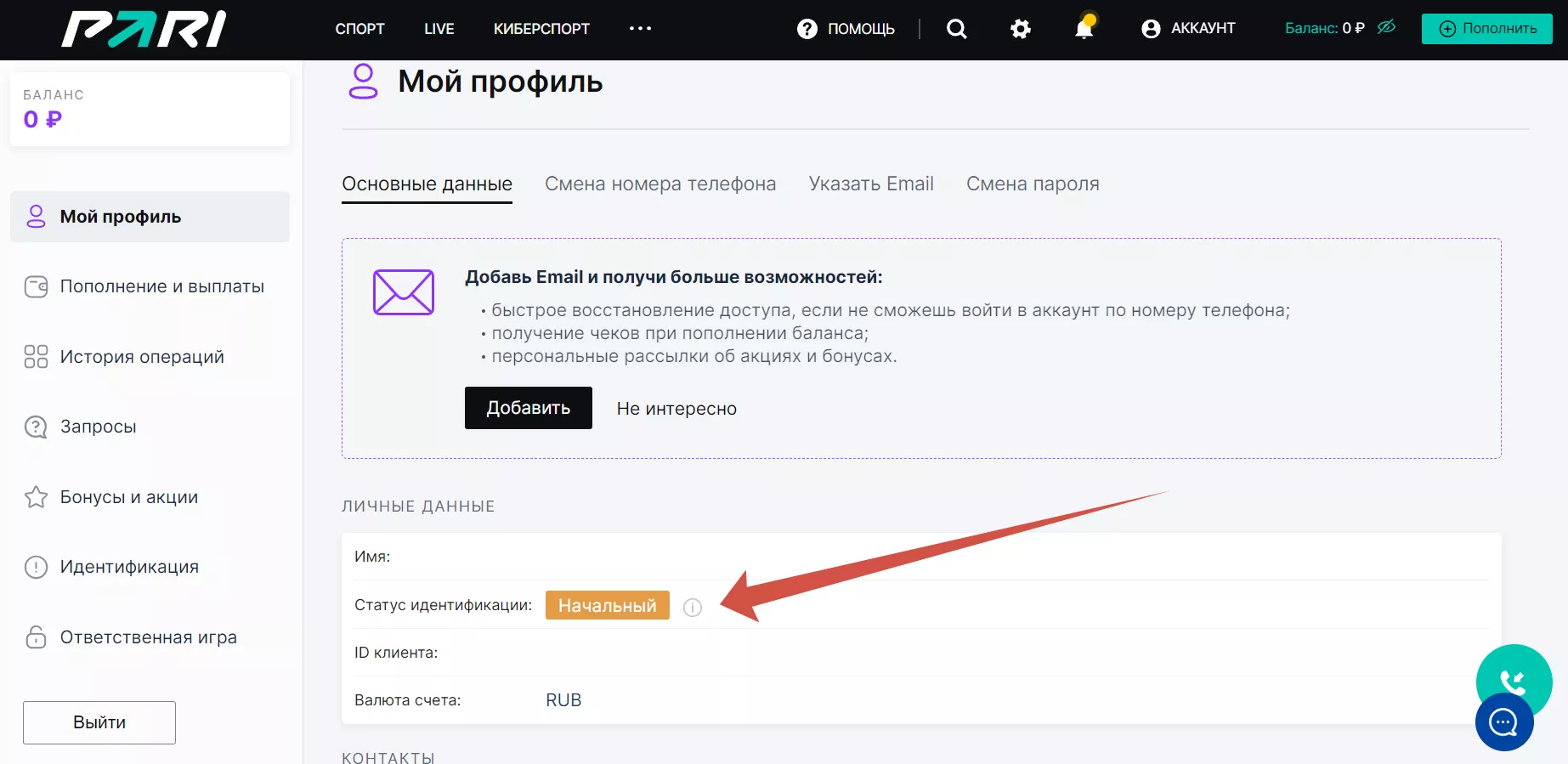The image size is (1568, 764).
Task: Open the search magnifier icon
Action: tap(956, 29)
